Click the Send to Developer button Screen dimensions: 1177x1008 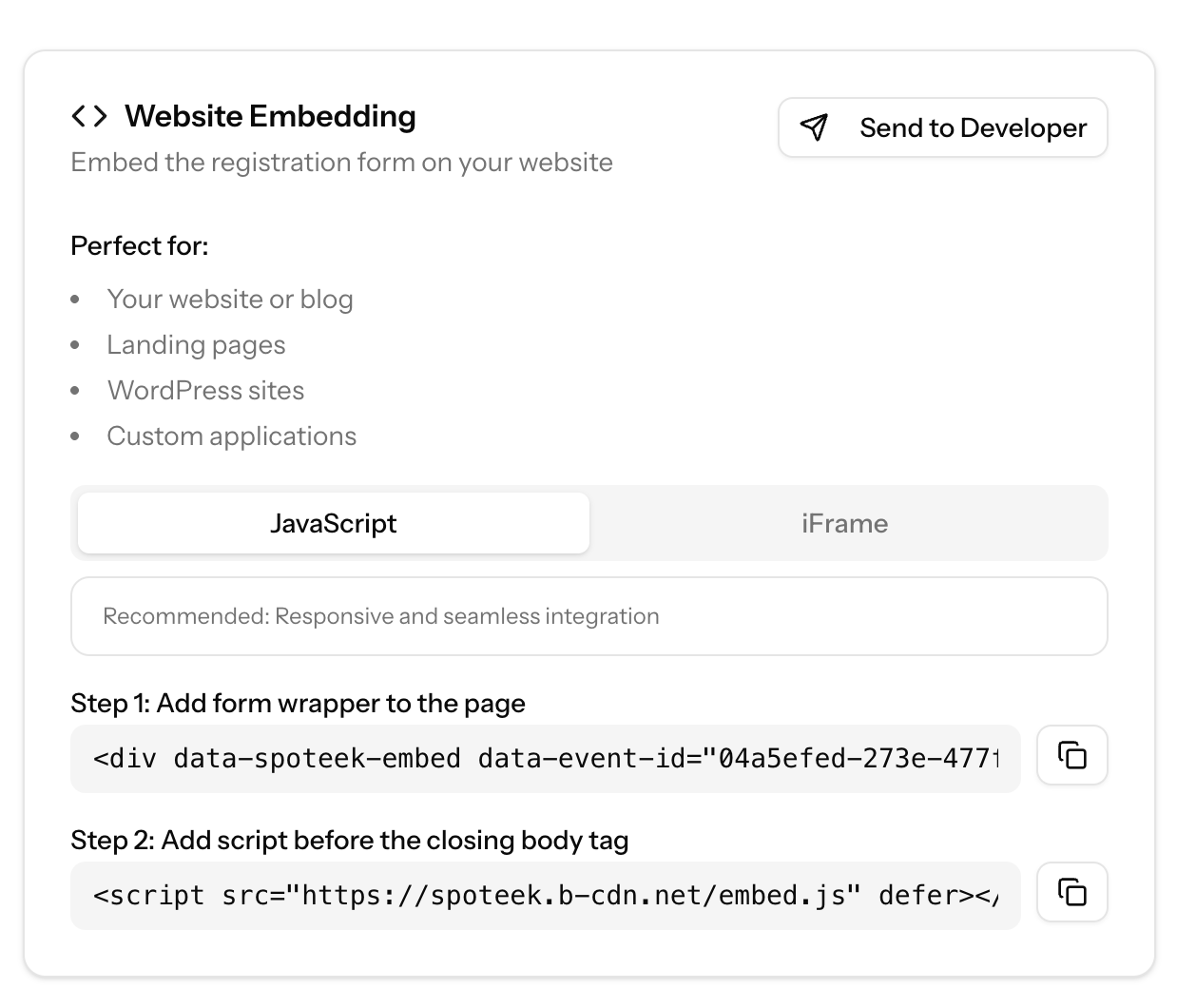(x=942, y=127)
